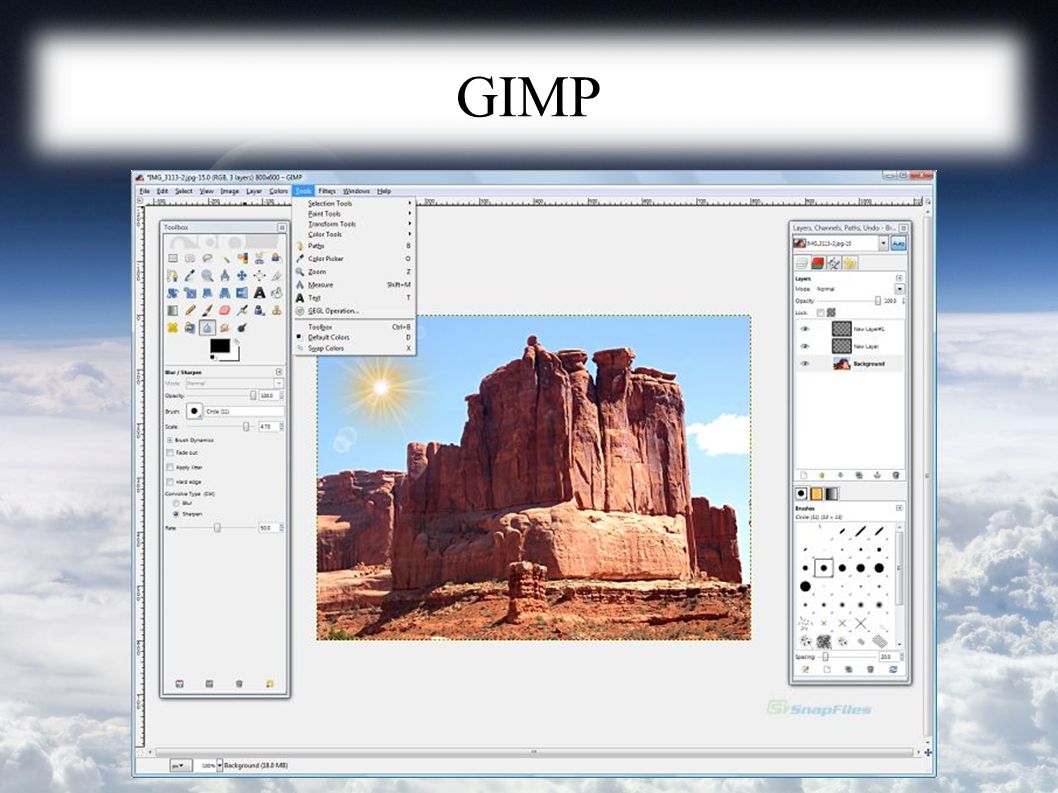Image resolution: width=1058 pixels, height=793 pixels.
Task: Select the Alignment tool
Action: click(259, 275)
